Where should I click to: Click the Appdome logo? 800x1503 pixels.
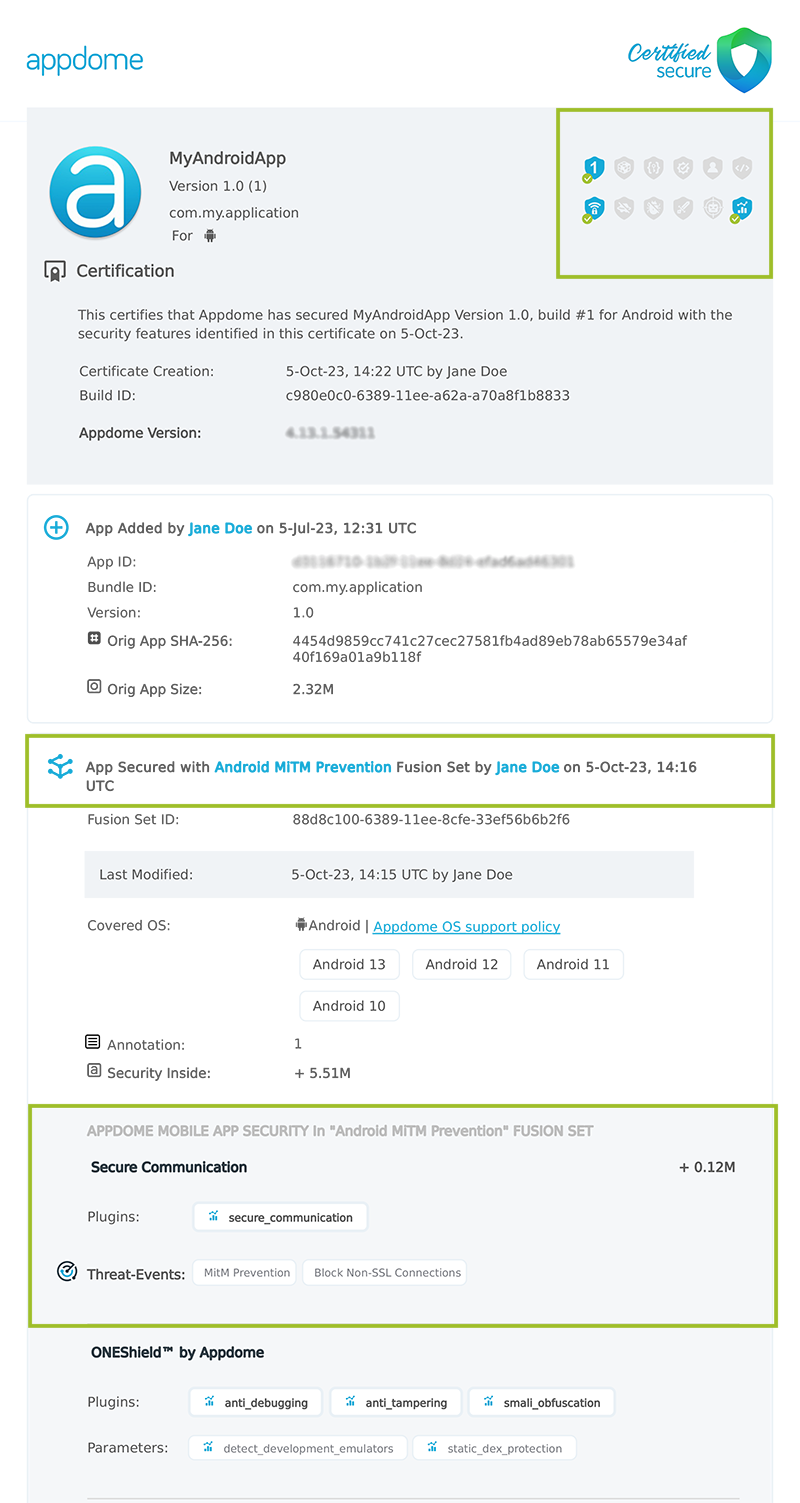(85, 60)
